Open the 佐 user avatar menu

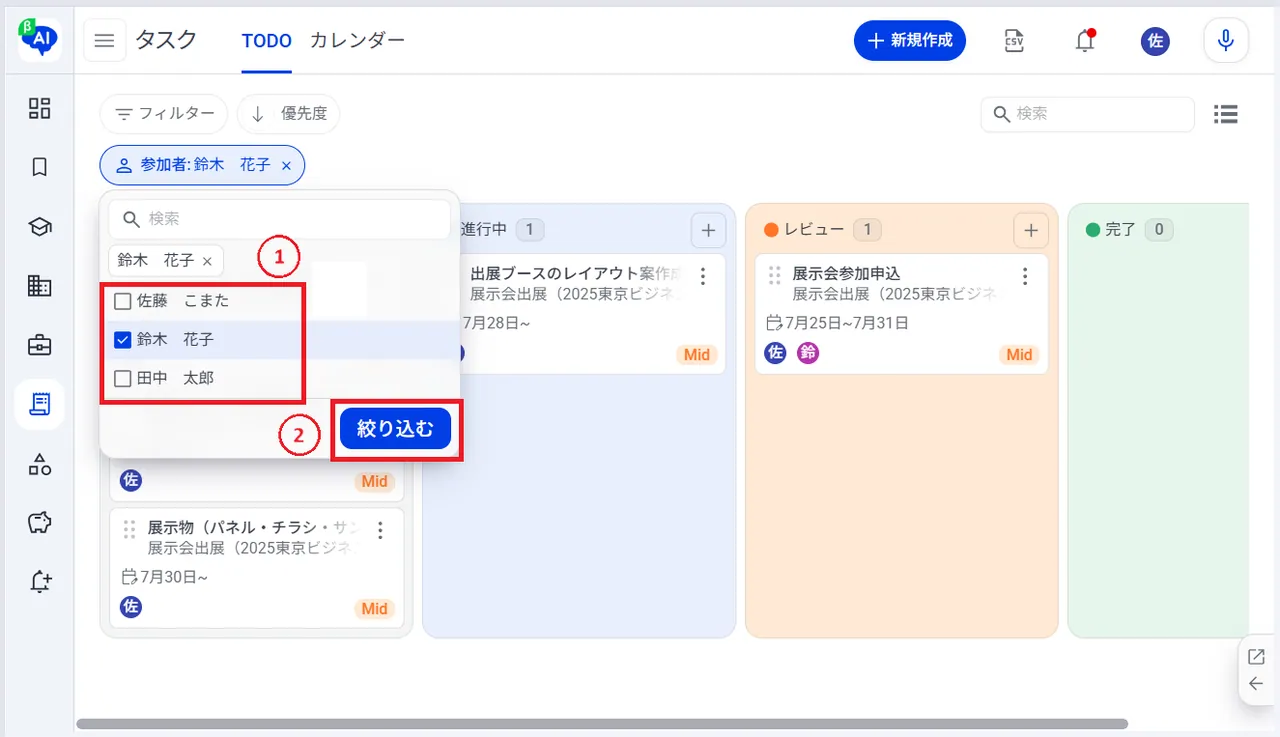tap(1155, 41)
